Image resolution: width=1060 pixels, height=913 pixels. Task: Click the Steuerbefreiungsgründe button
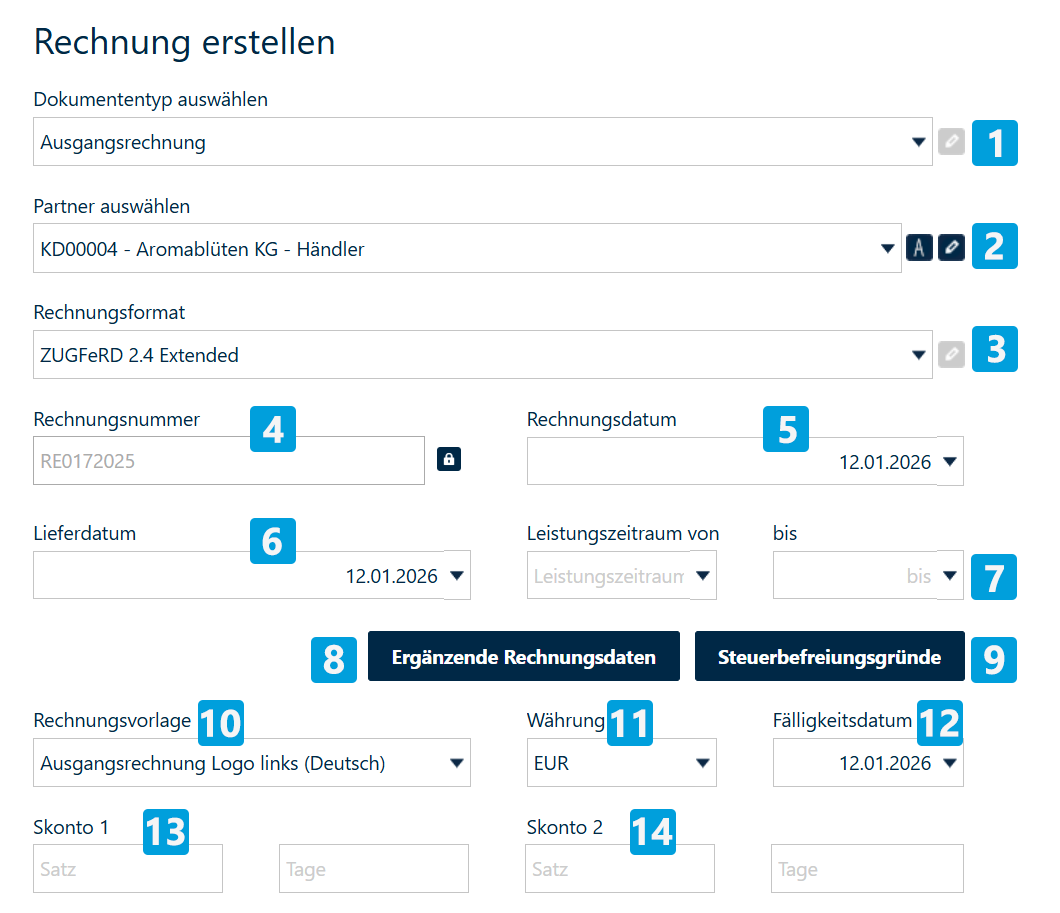point(829,656)
